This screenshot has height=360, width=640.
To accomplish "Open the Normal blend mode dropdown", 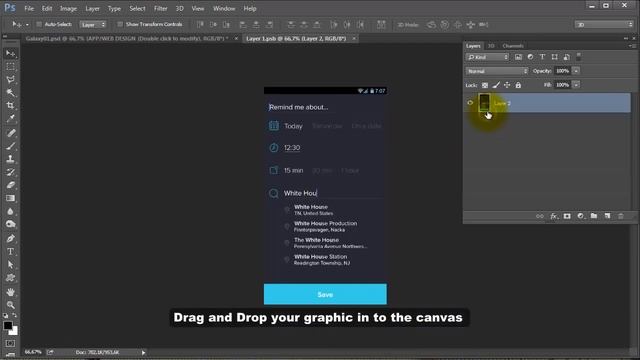I will pos(497,71).
